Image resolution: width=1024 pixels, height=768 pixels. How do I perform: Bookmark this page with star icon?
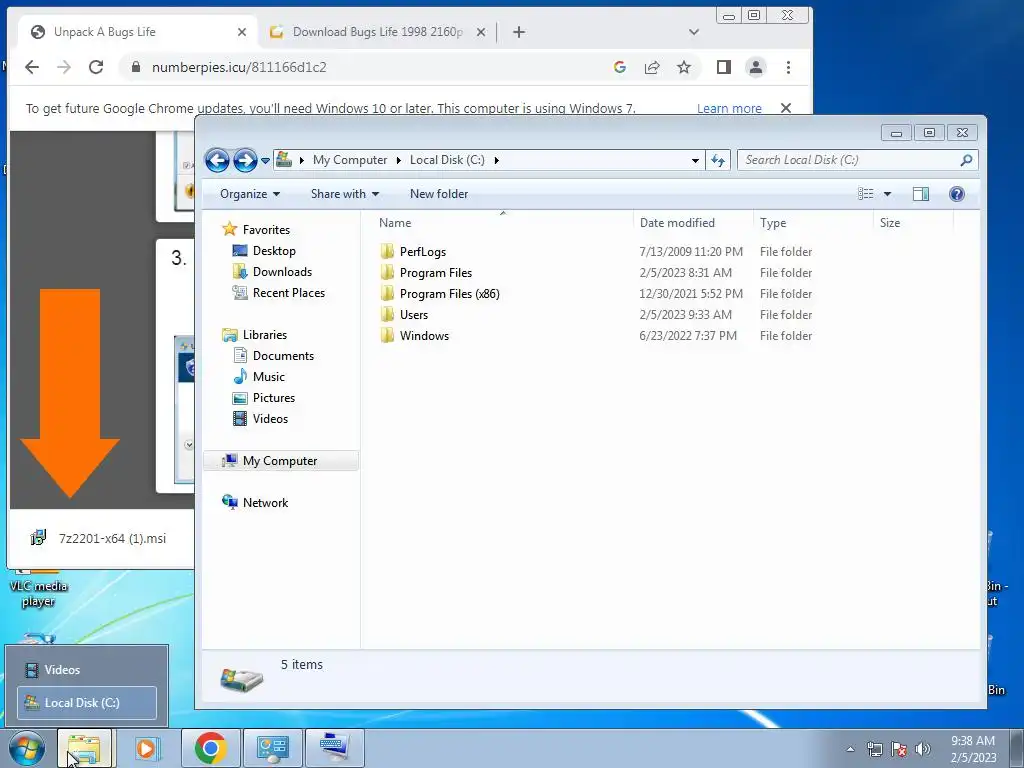tap(684, 67)
